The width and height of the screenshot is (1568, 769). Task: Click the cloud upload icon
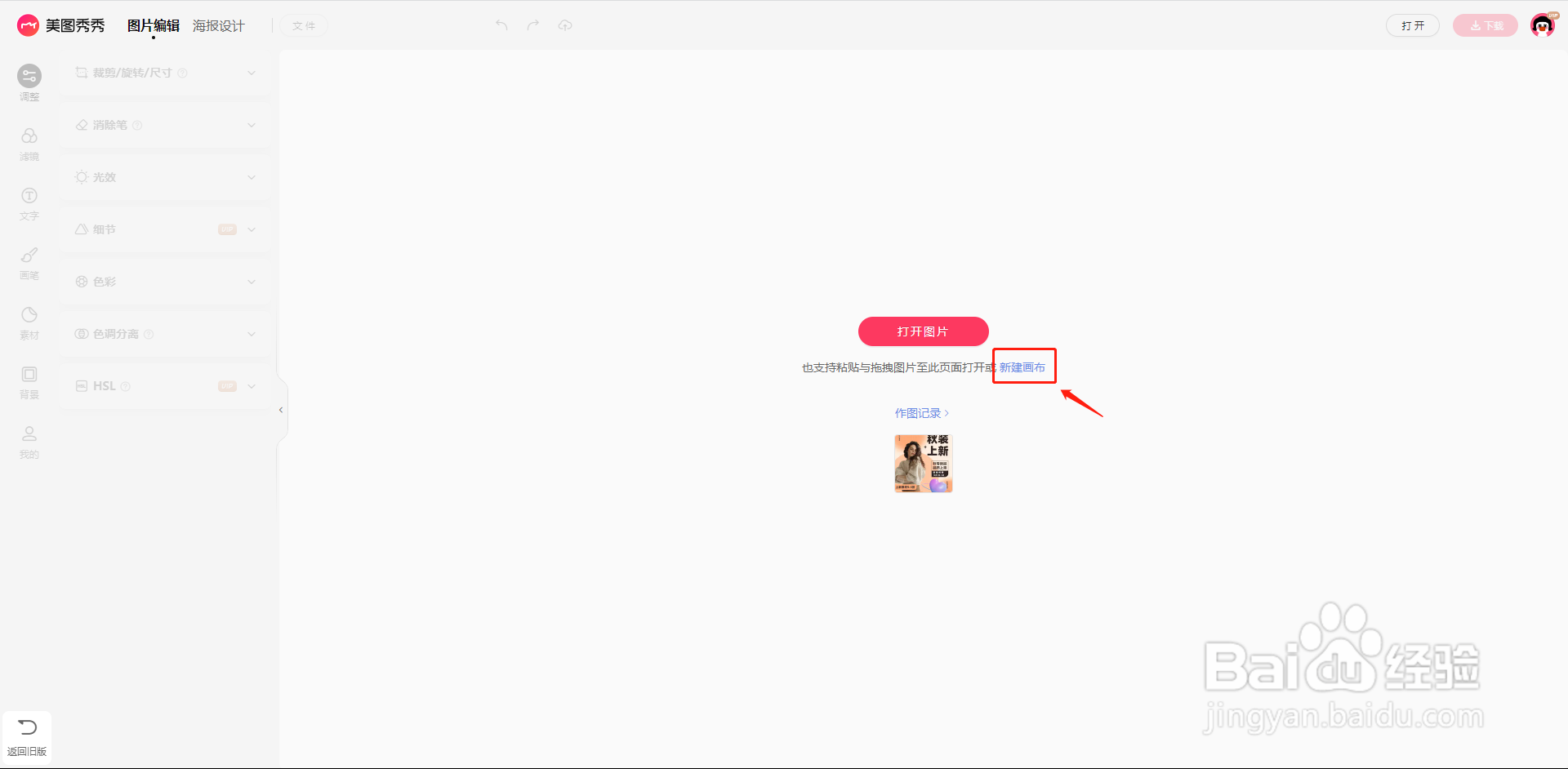click(x=565, y=25)
